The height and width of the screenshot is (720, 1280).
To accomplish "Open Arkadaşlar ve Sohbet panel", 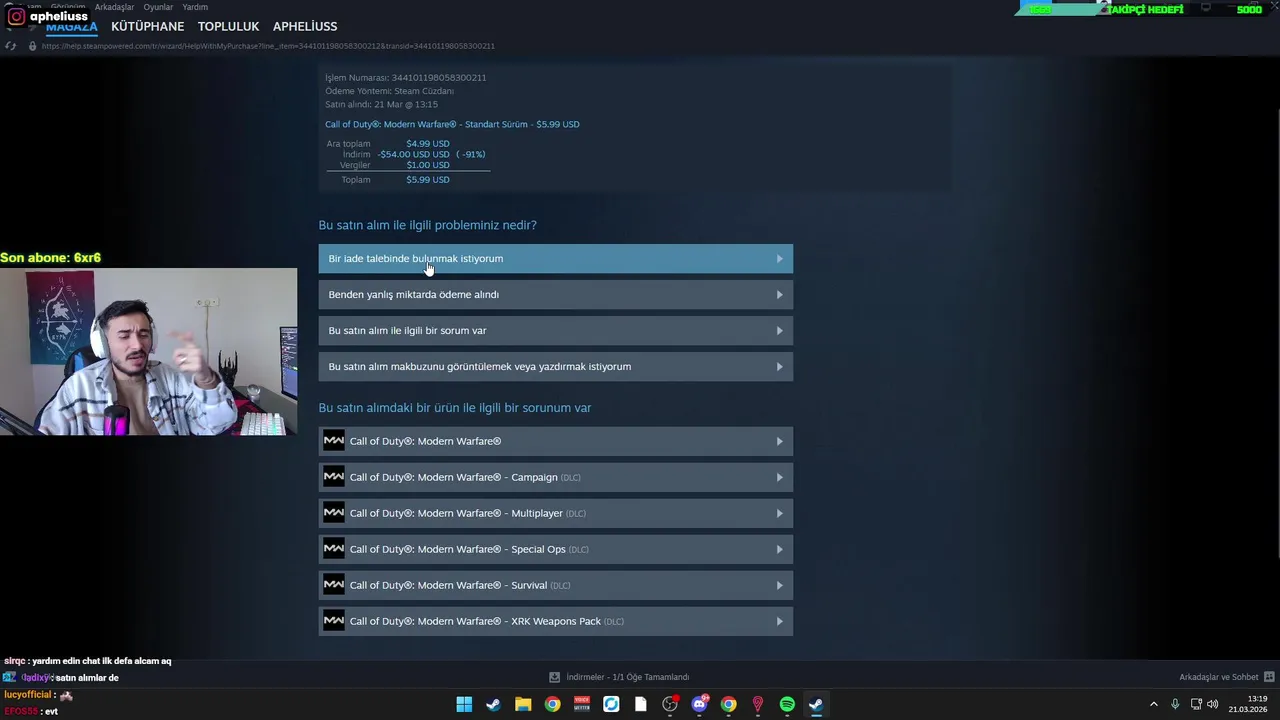I will tap(1218, 677).
